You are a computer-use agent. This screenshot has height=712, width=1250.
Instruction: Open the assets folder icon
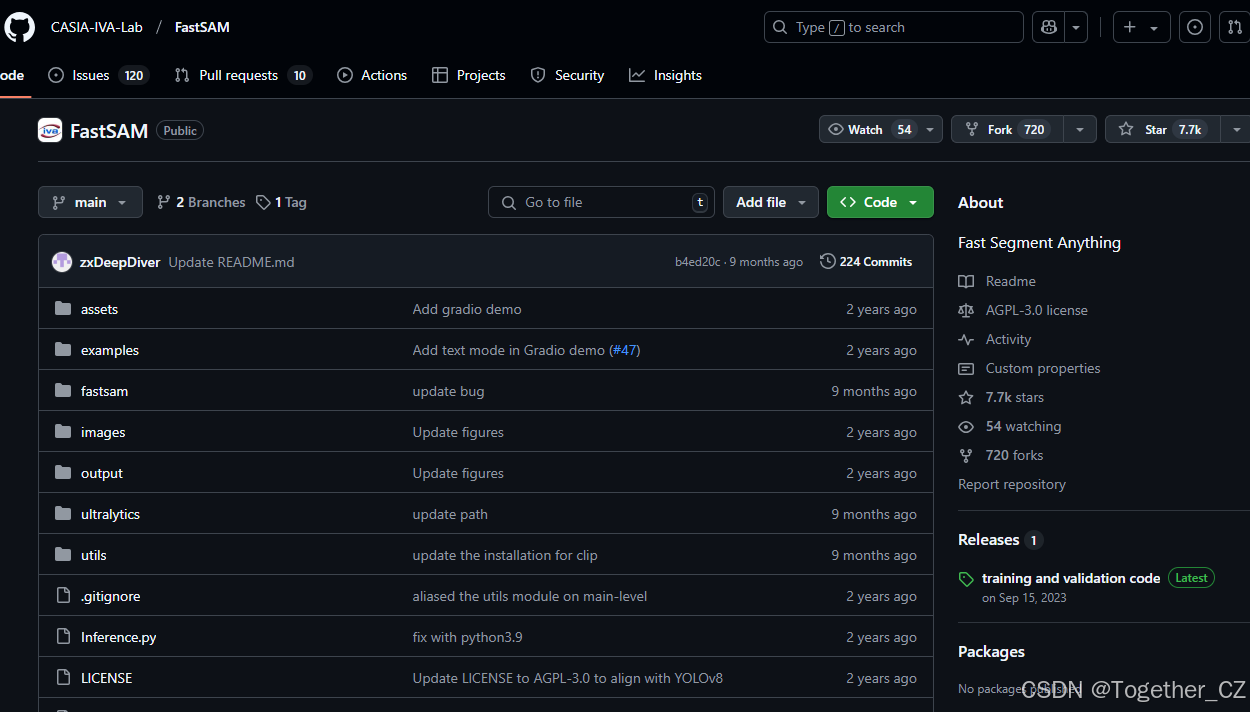(x=63, y=309)
